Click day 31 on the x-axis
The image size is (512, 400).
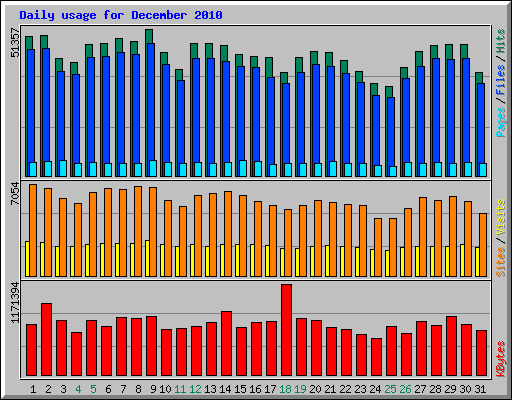pos(480,389)
